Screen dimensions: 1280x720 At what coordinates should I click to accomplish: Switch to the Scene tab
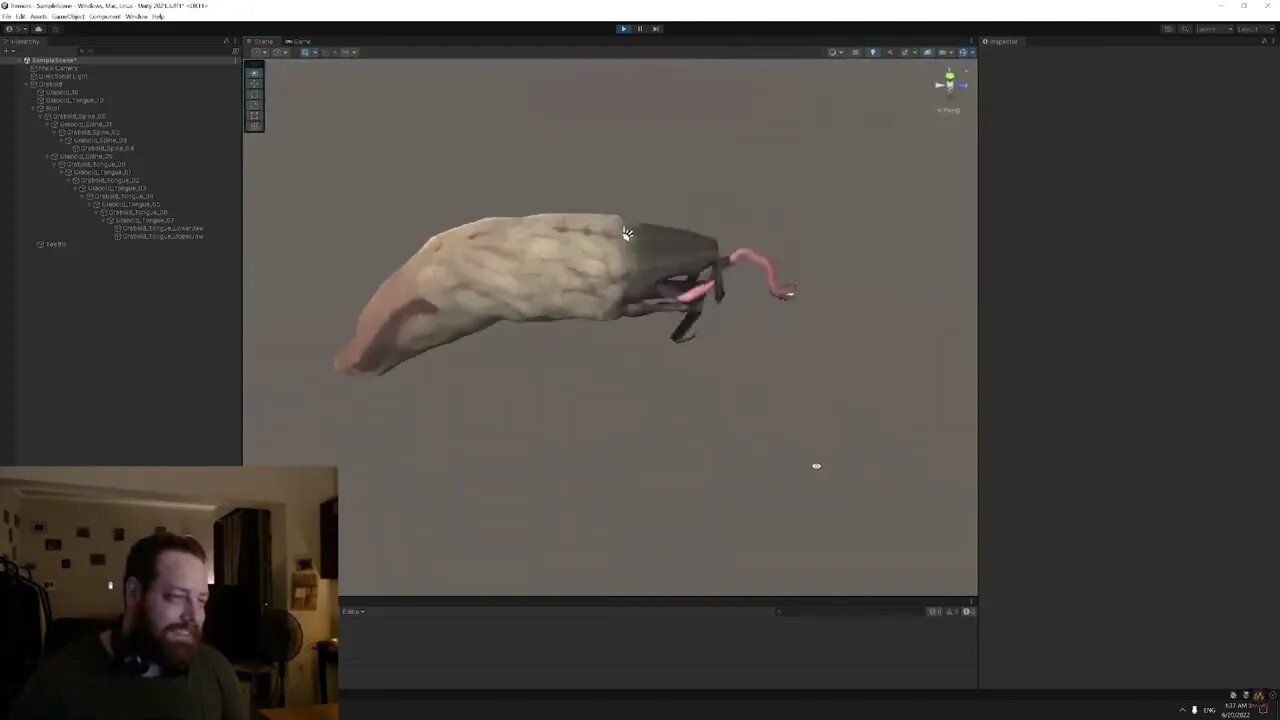(263, 41)
